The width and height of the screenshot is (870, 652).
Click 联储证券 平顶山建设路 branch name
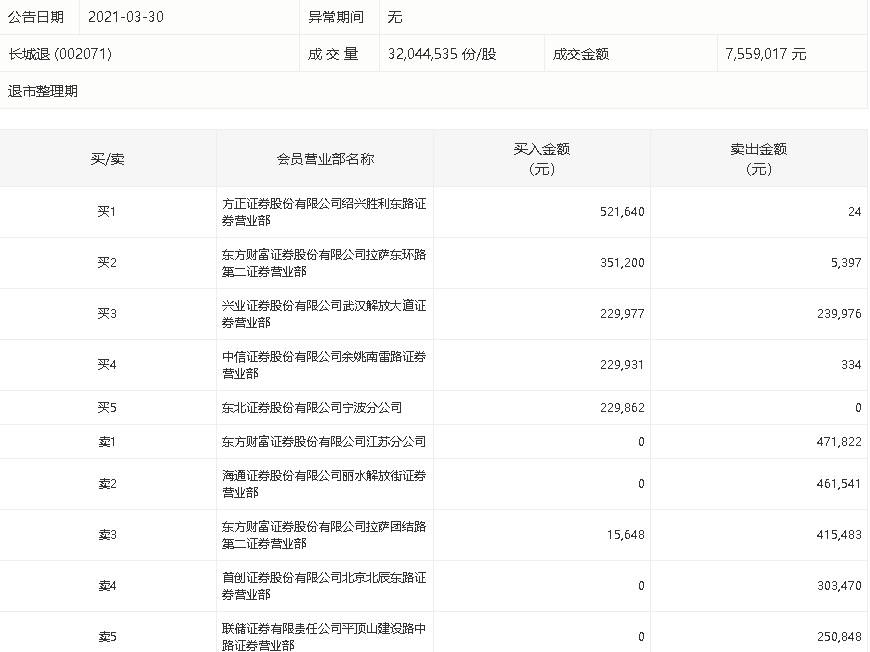pos(324,636)
